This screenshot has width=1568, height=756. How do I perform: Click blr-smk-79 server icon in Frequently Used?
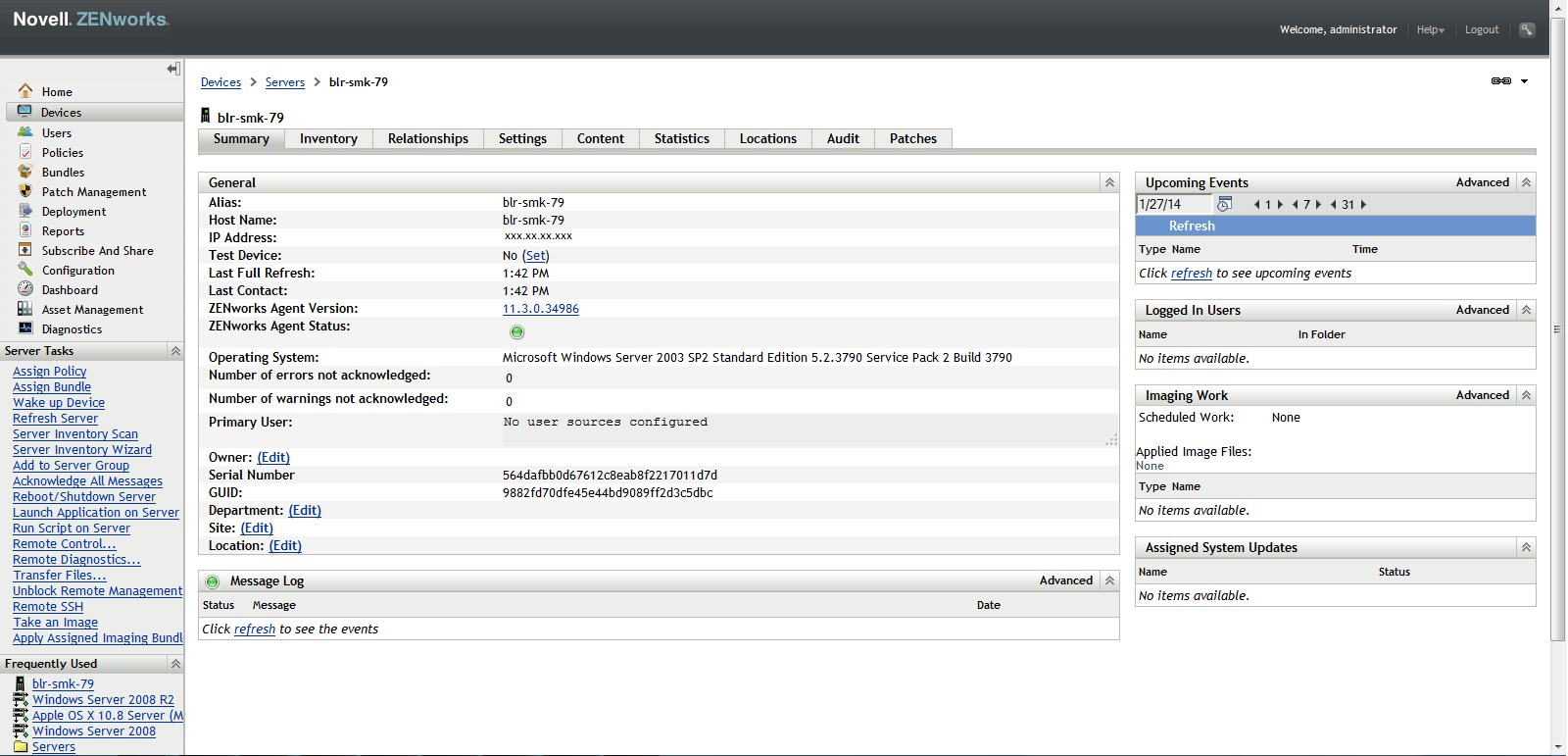point(21,683)
